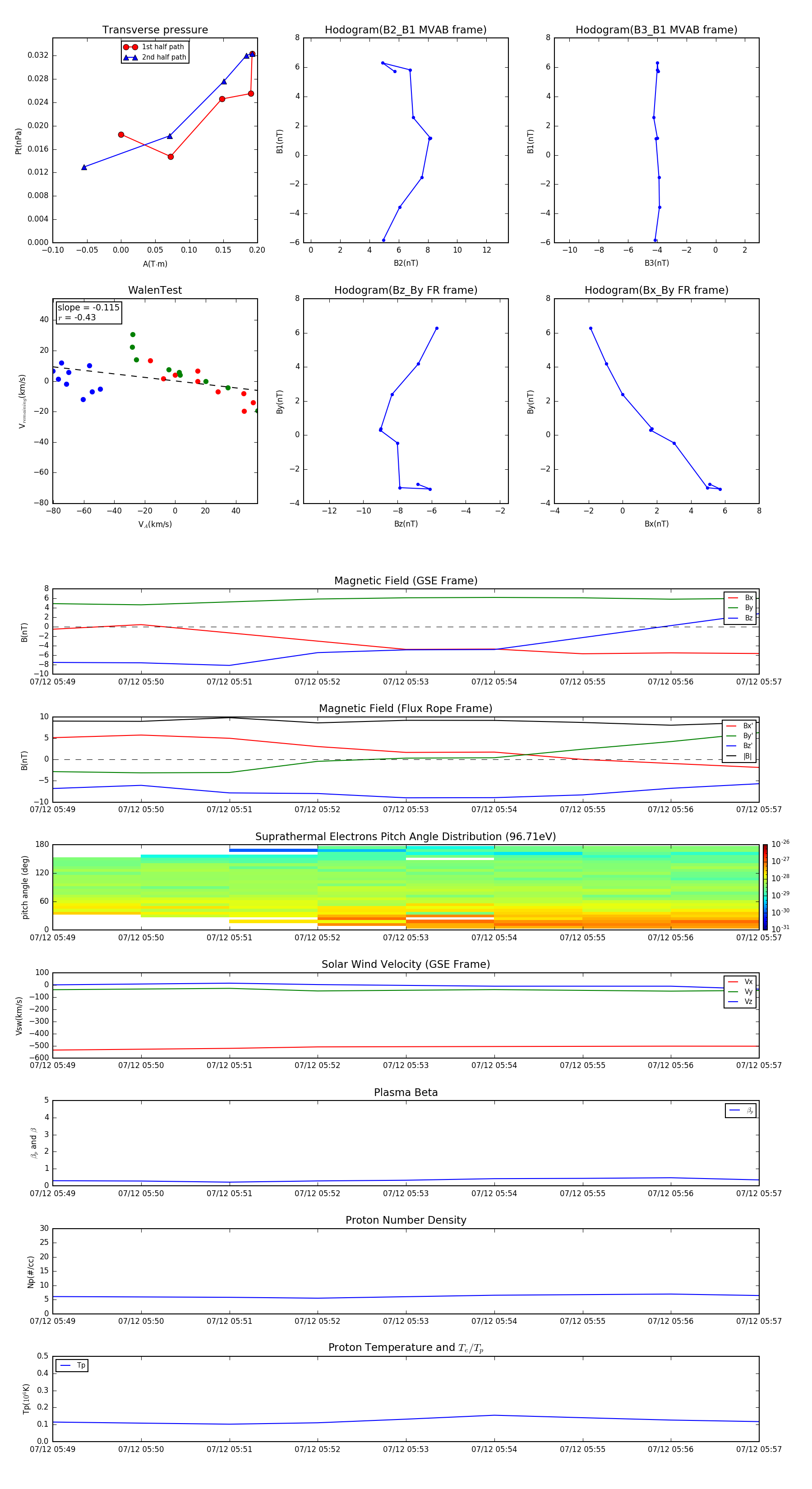
Task: Click the B2(nT) axis label
Action: (x=406, y=263)
